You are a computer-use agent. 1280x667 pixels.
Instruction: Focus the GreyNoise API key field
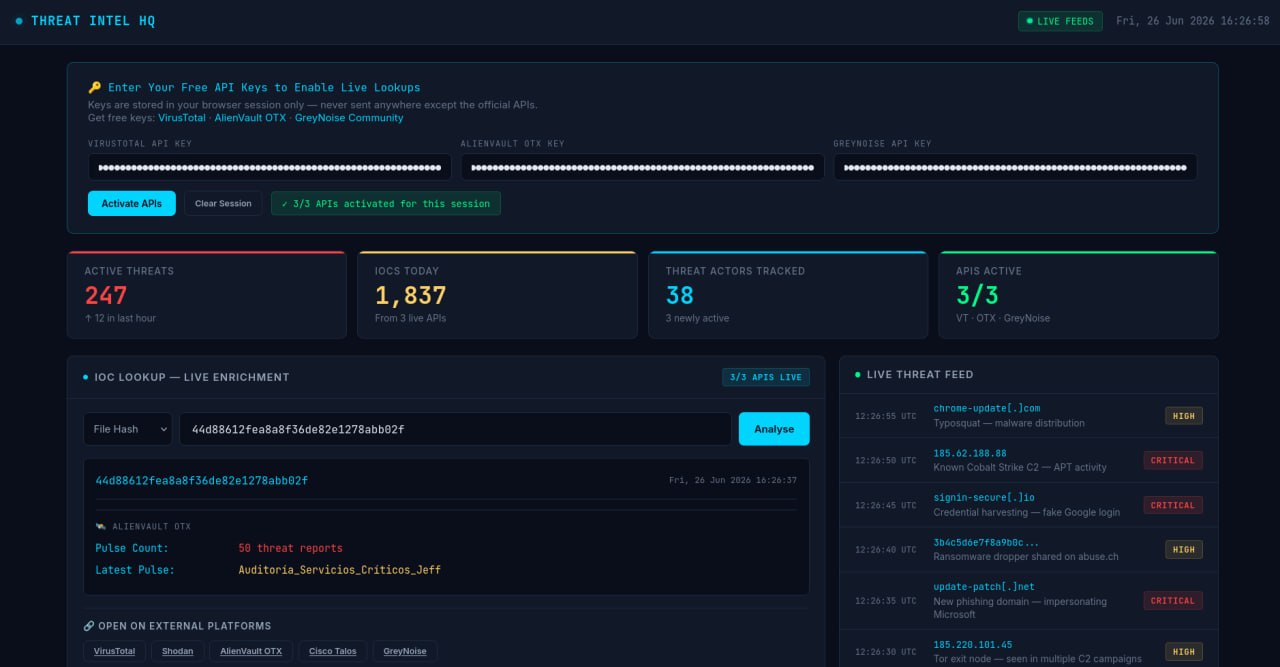(1016, 167)
